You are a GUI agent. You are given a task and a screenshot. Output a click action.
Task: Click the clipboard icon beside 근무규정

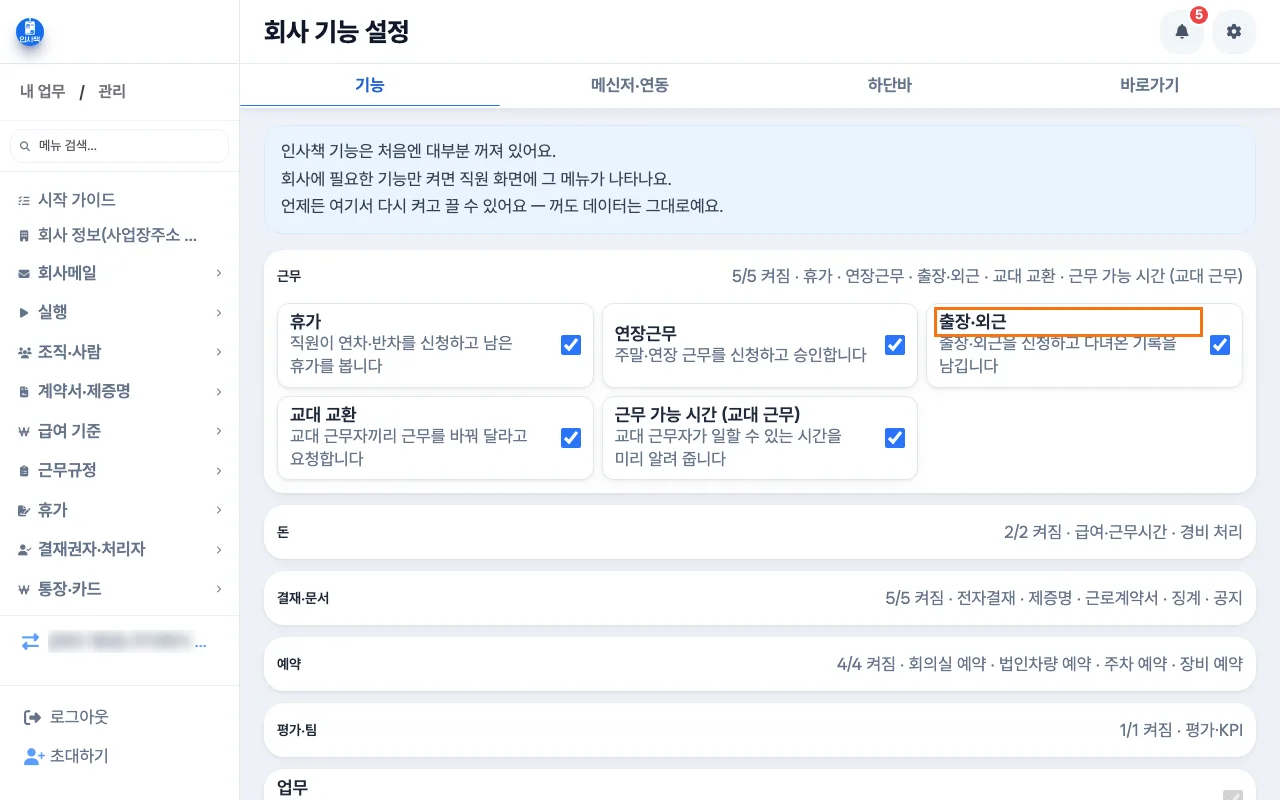[x=24, y=470]
